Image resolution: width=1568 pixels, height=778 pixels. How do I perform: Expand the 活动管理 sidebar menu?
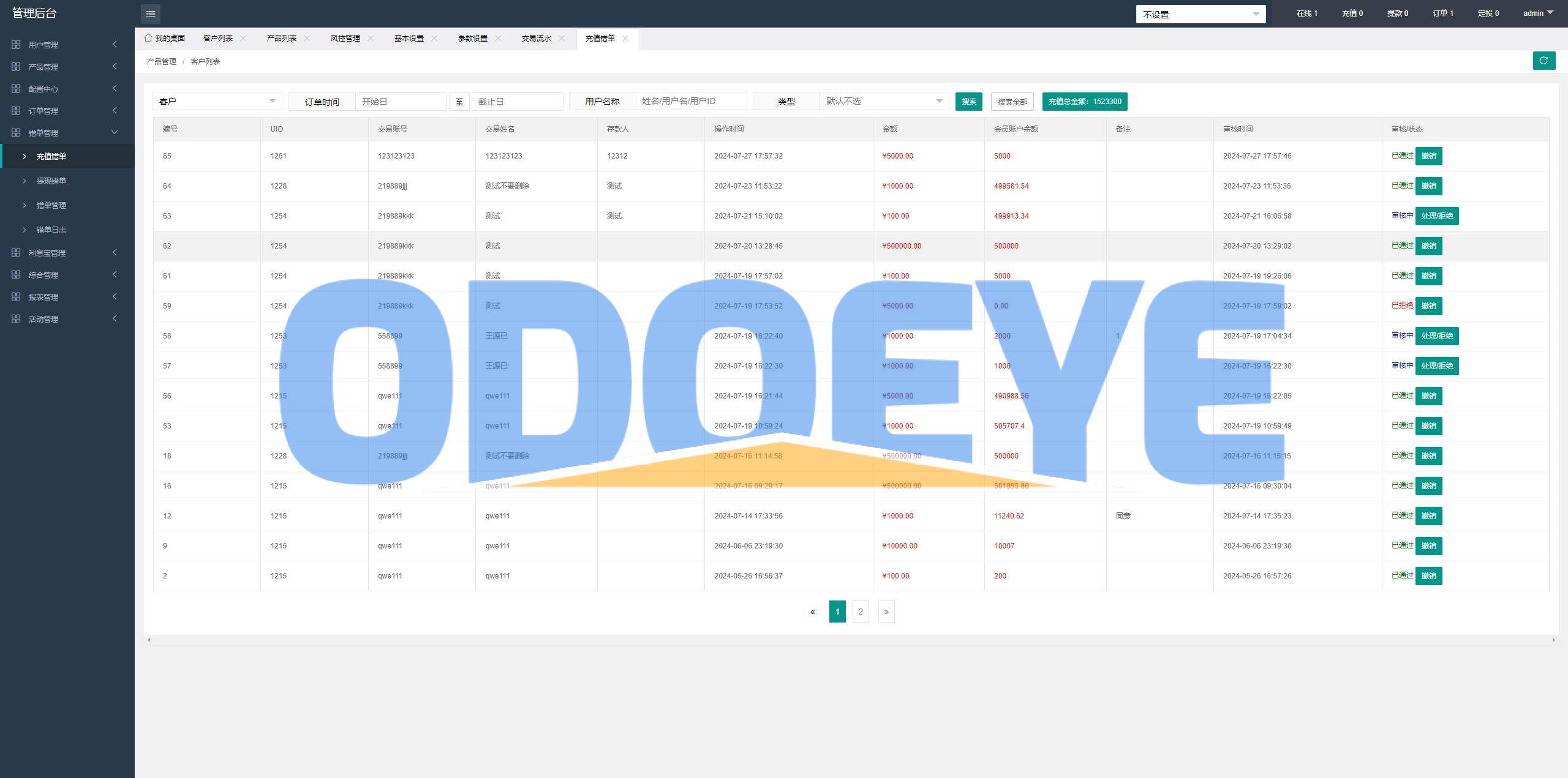click(115, 318)
